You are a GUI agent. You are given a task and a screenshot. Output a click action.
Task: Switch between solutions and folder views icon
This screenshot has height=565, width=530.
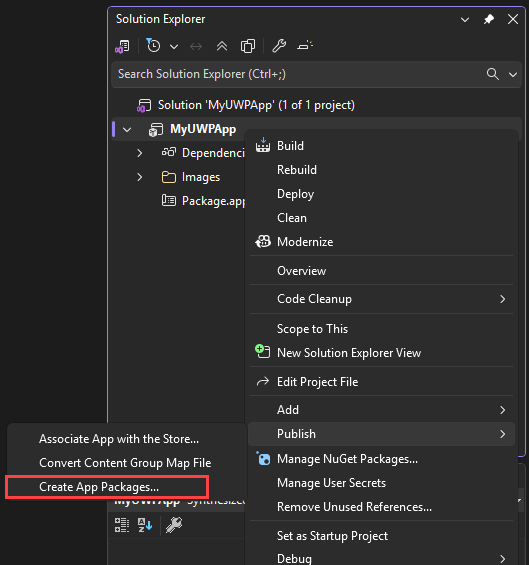123,46
